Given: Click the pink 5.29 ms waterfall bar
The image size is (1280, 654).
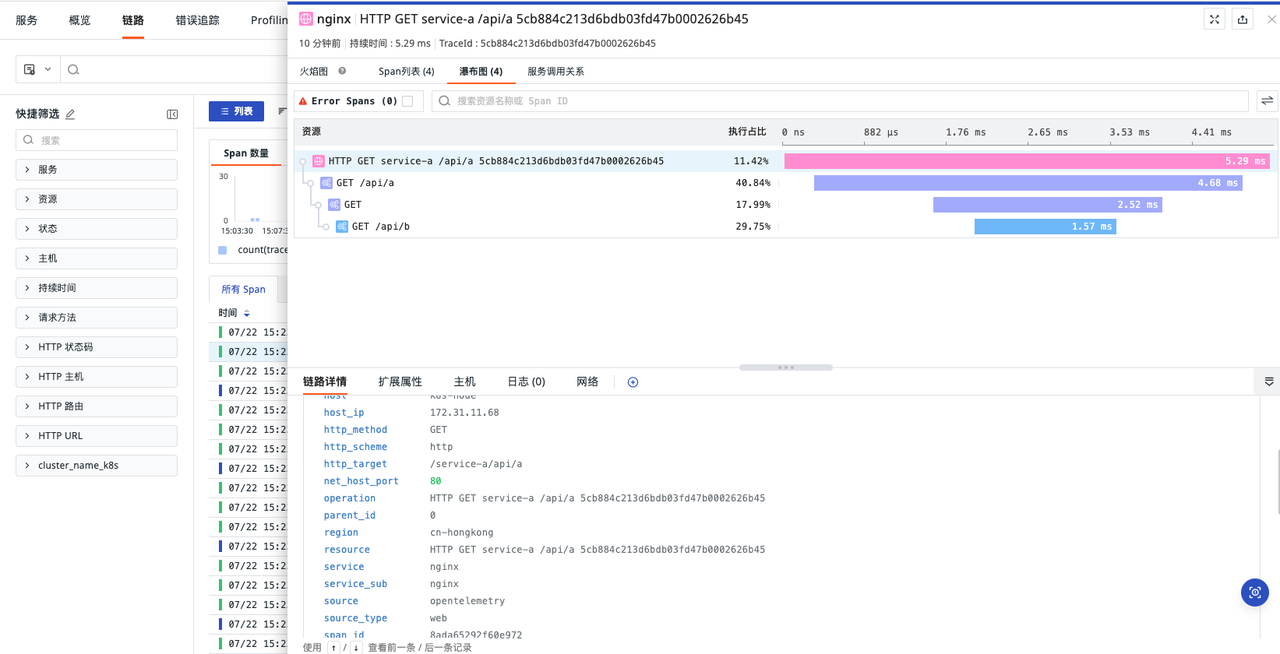Looking at the screenshot, I should 1027,161.
